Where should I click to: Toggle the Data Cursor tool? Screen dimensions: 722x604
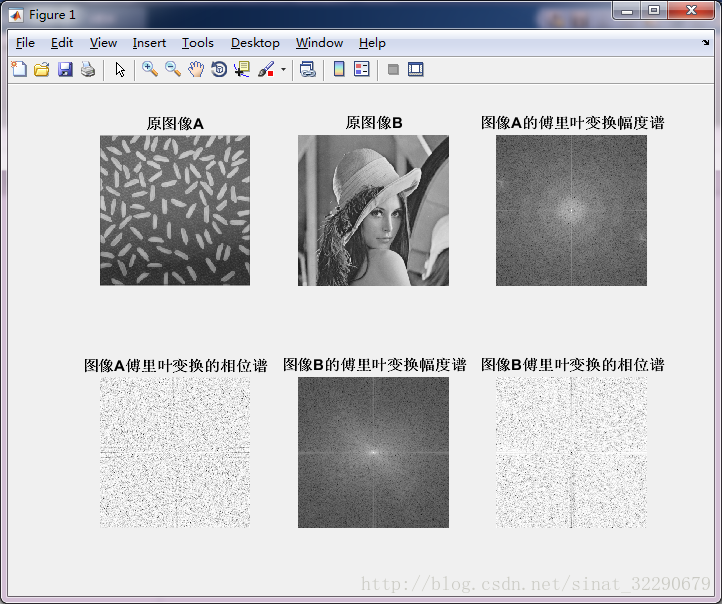(x=242, y=69)
